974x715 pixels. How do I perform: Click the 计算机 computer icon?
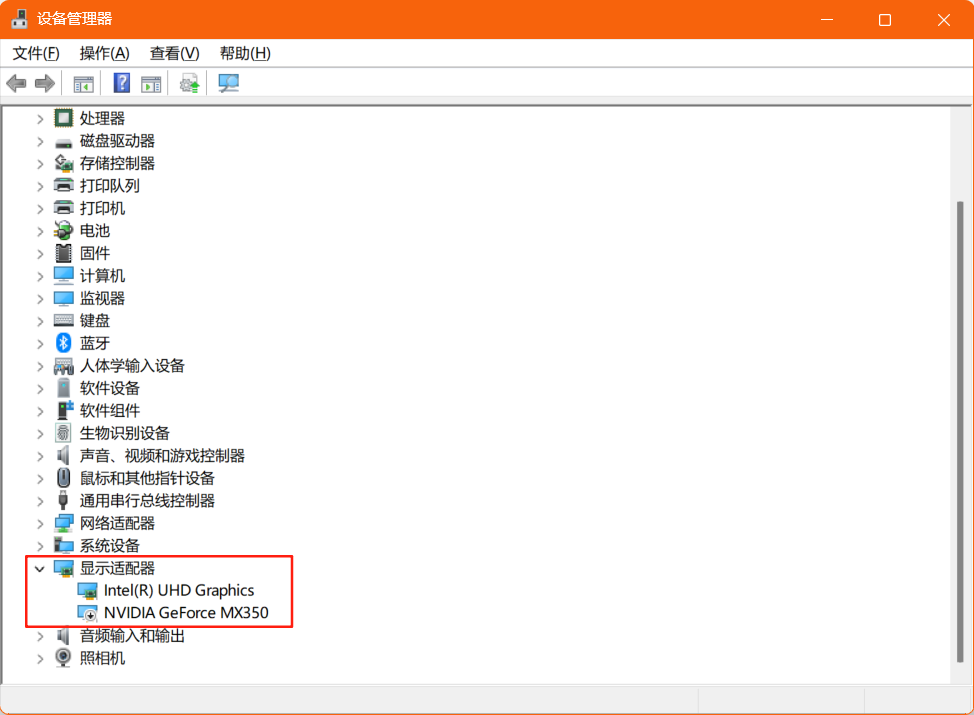click(63, 275)
